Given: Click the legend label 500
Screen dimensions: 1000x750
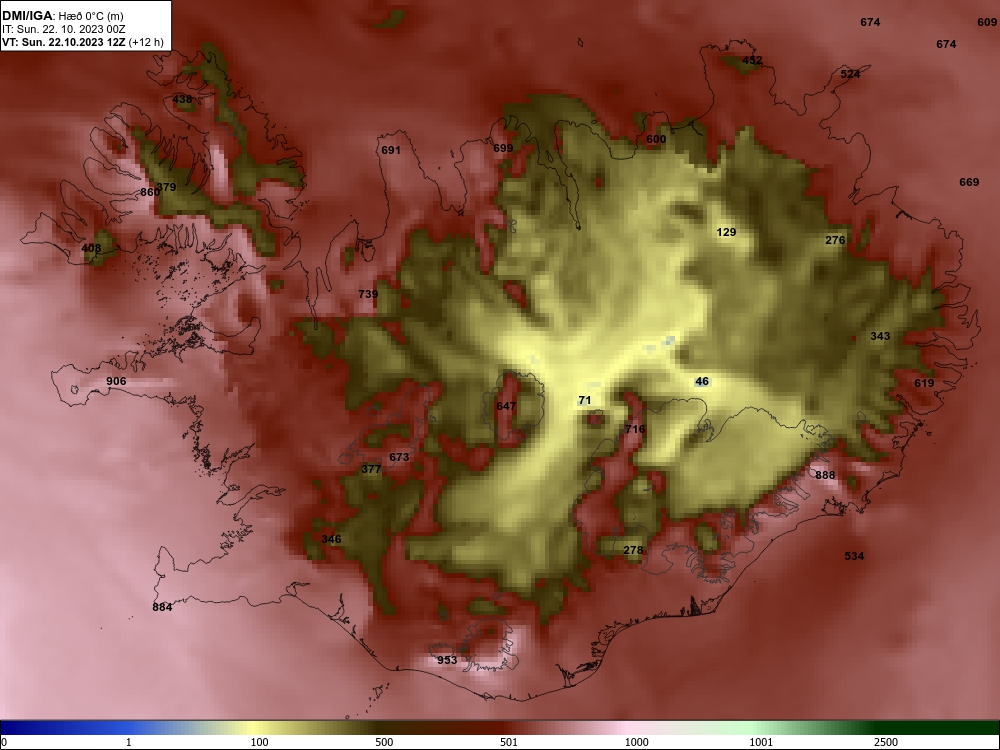Looking at the screenshot, I should (x=385, y=742).
